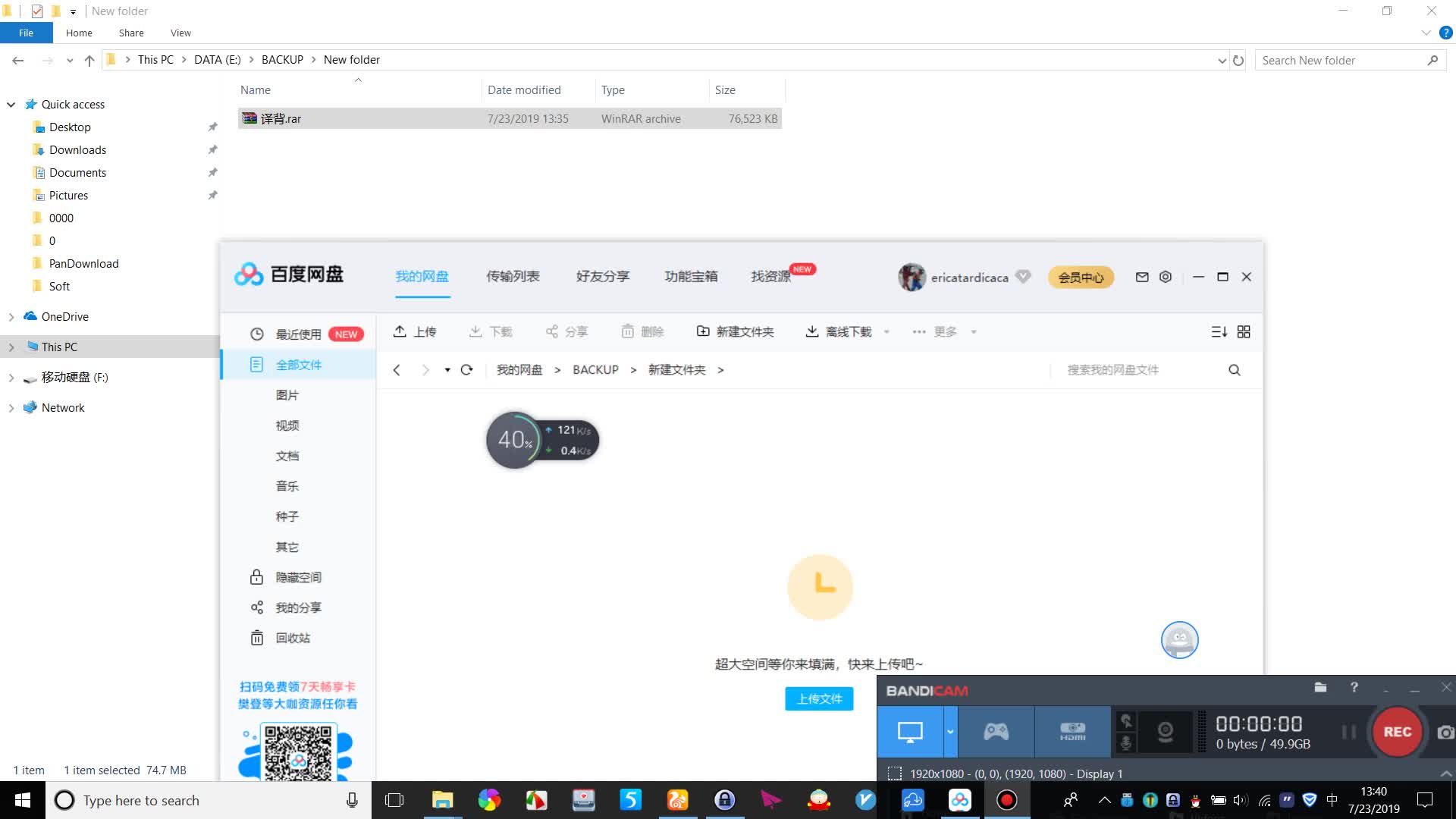1456x819 pixels.
Task: Start recording with Bandicam REC button
Action: pos(1397,732)
